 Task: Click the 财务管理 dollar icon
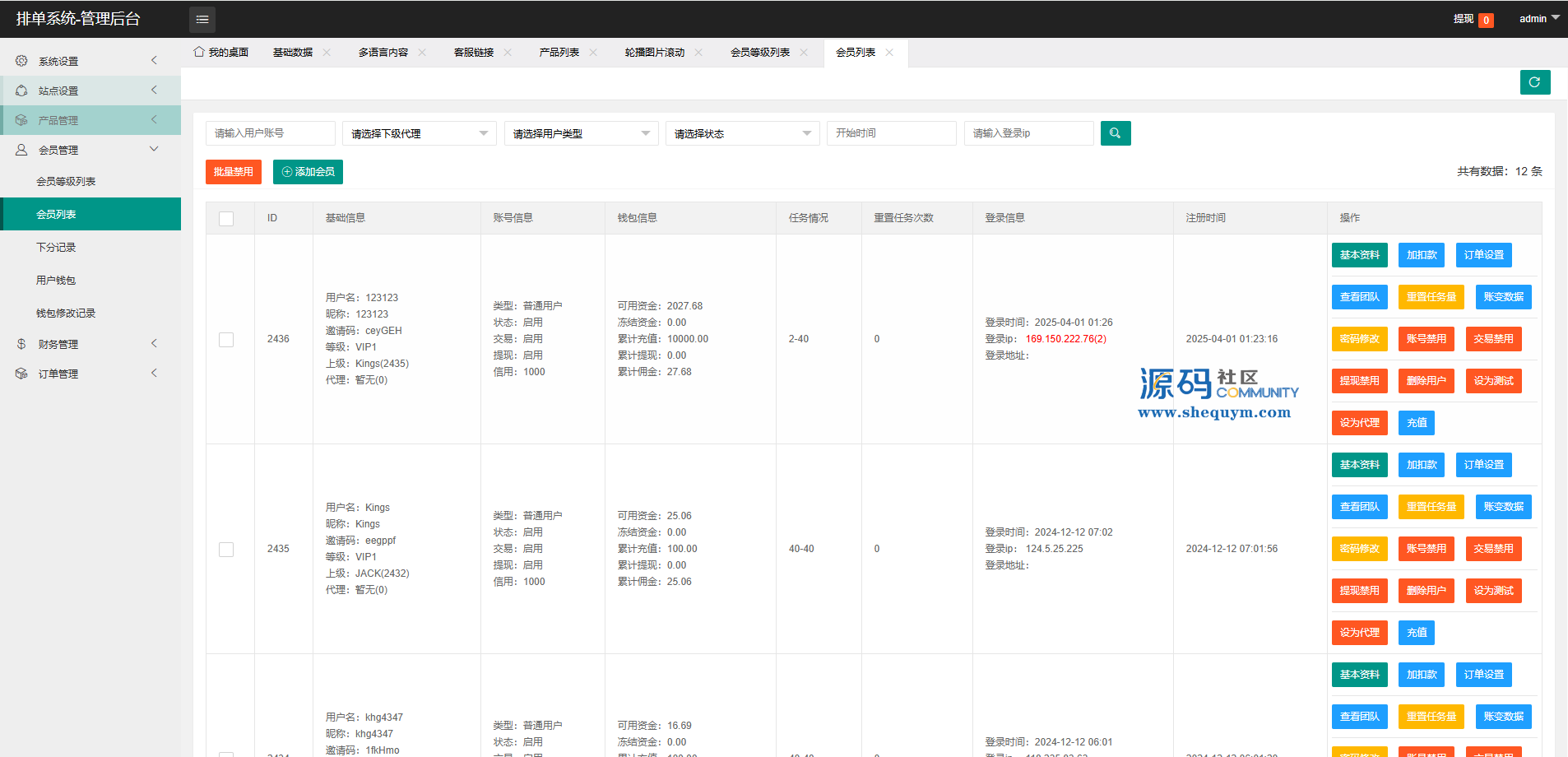(21, 344)
